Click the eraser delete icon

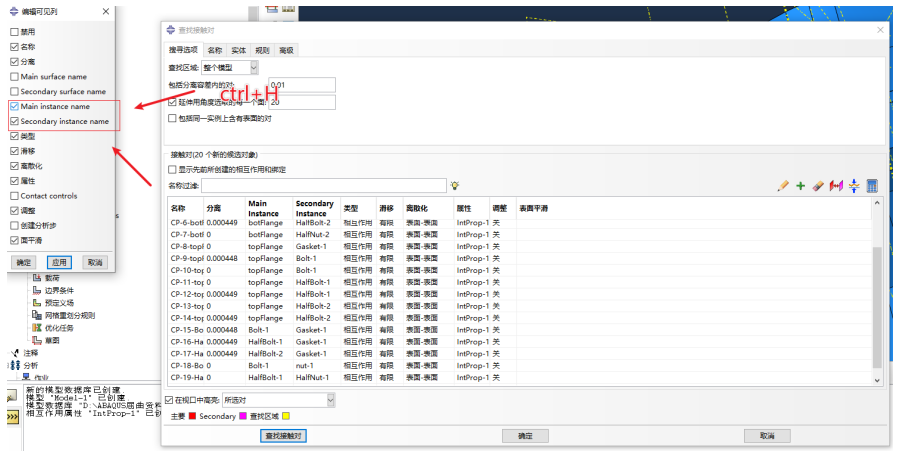818,186
